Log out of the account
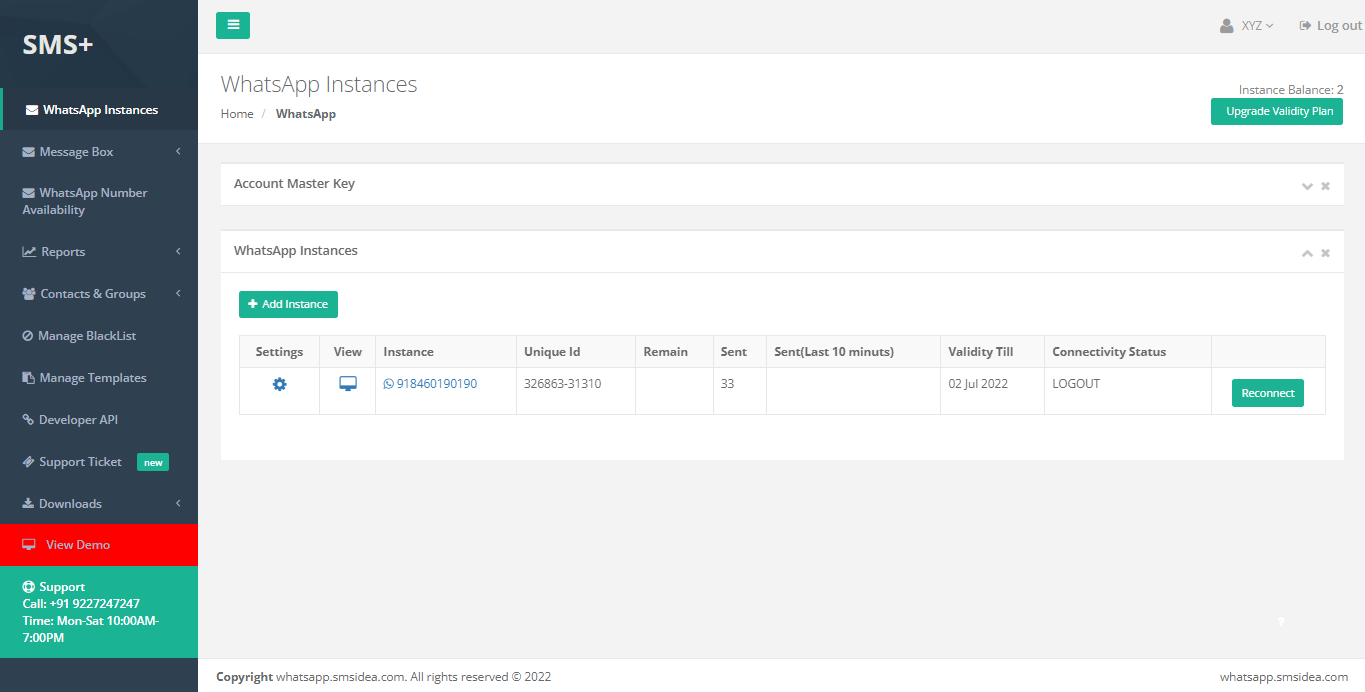Viewport: 1365px width, 692px height. [x=1330, y=26]
